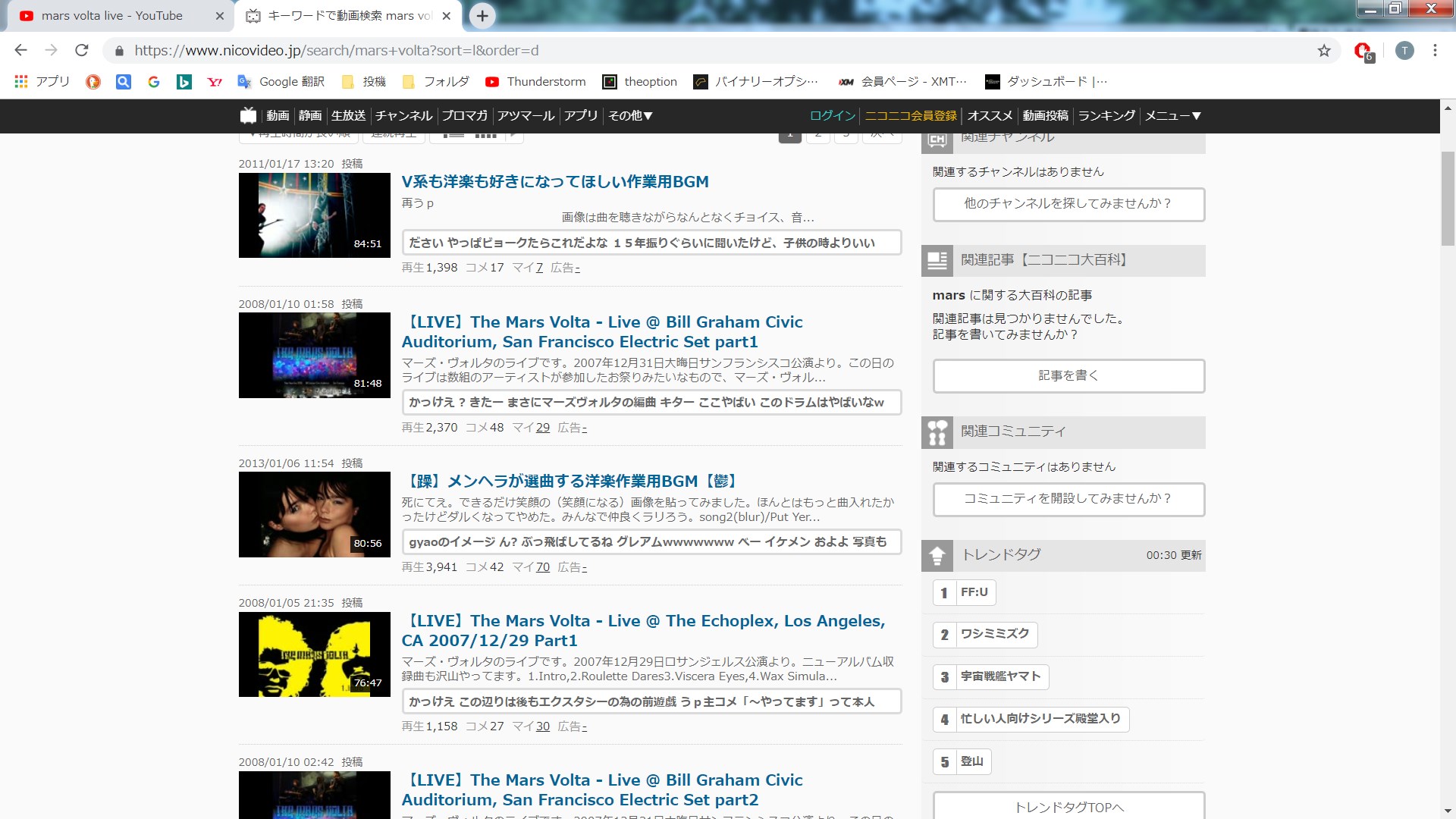This screenshot has width=1456, height=819.
Task: Click コミュニティを開設してみませんか？ button
Action: [1068, 499]
